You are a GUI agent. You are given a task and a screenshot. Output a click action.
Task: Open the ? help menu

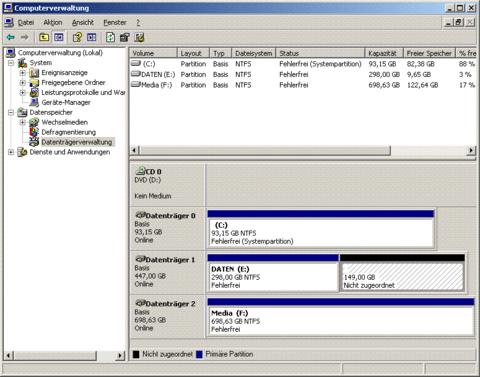(x=138, y=22)
